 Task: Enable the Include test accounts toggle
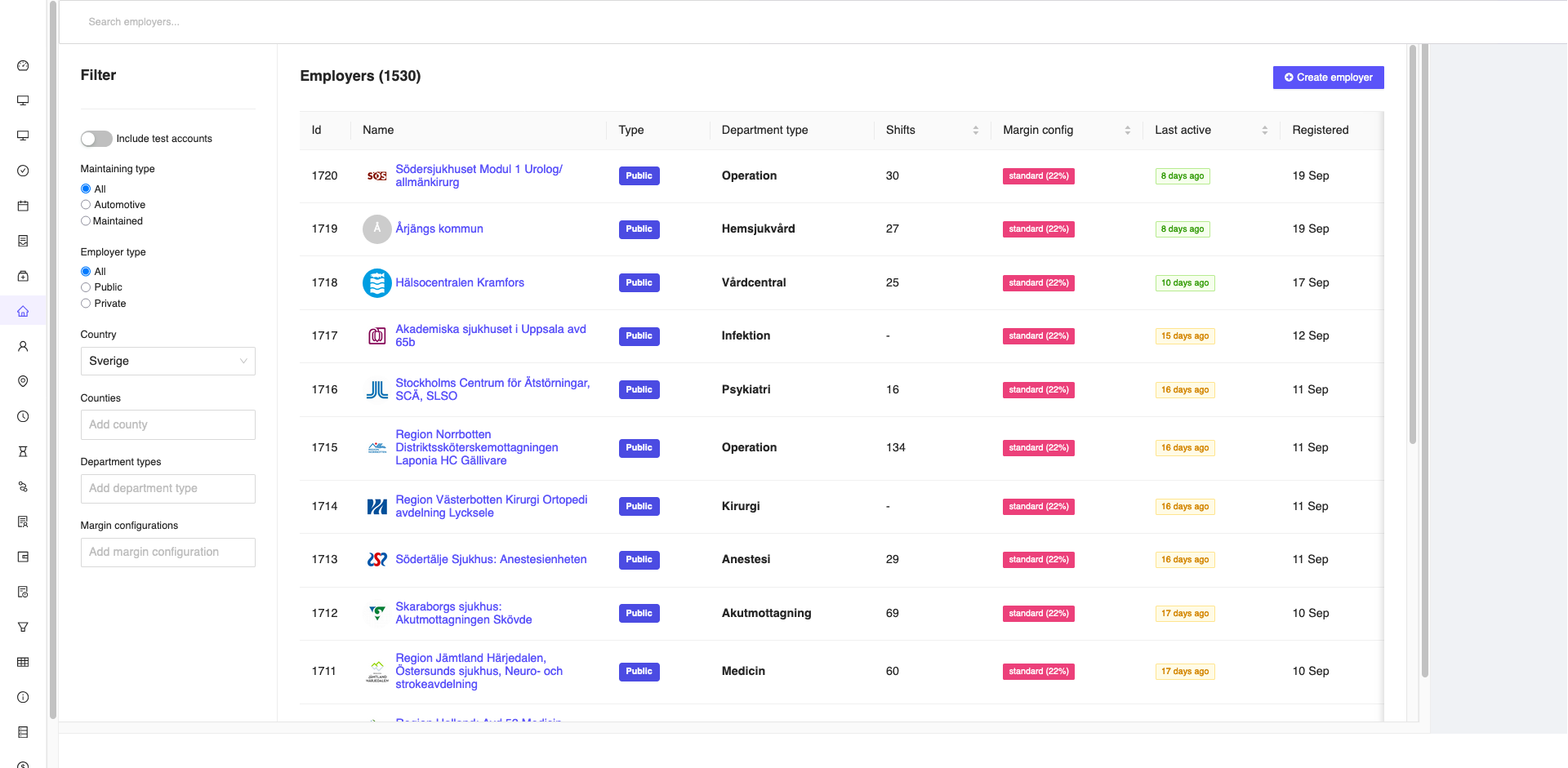[96, 139]
